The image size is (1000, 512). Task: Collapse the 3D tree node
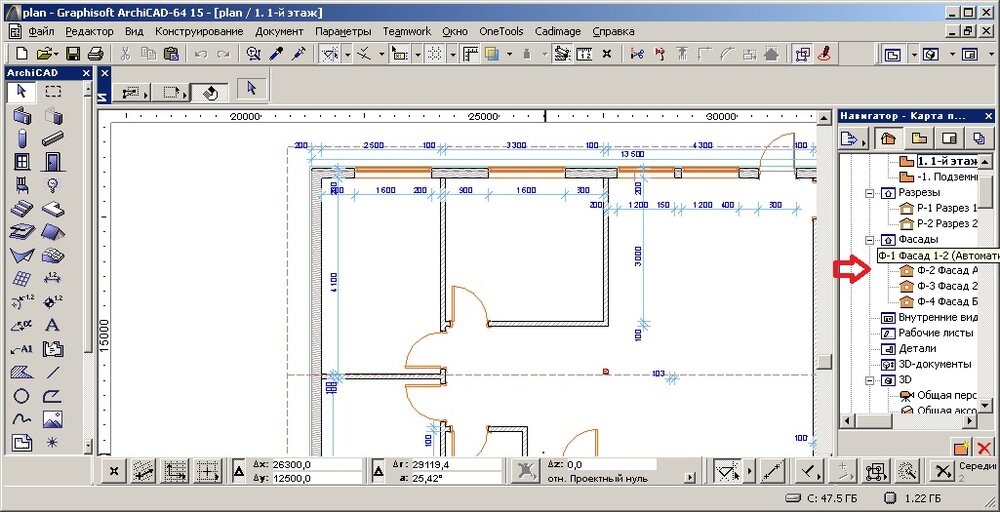869,380
